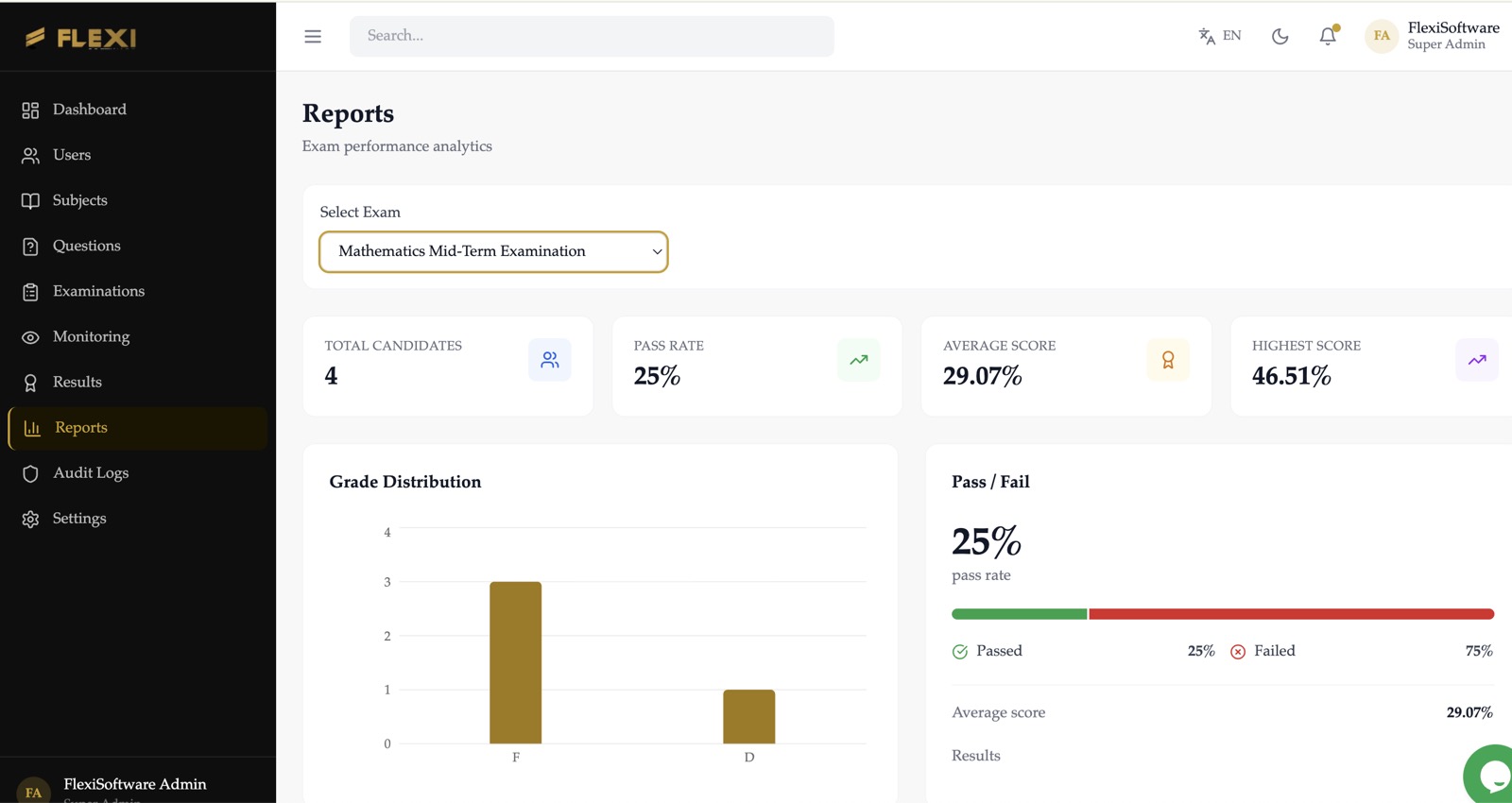
Task: Click the 29.07% value in average score card
Action: (983, 376)
